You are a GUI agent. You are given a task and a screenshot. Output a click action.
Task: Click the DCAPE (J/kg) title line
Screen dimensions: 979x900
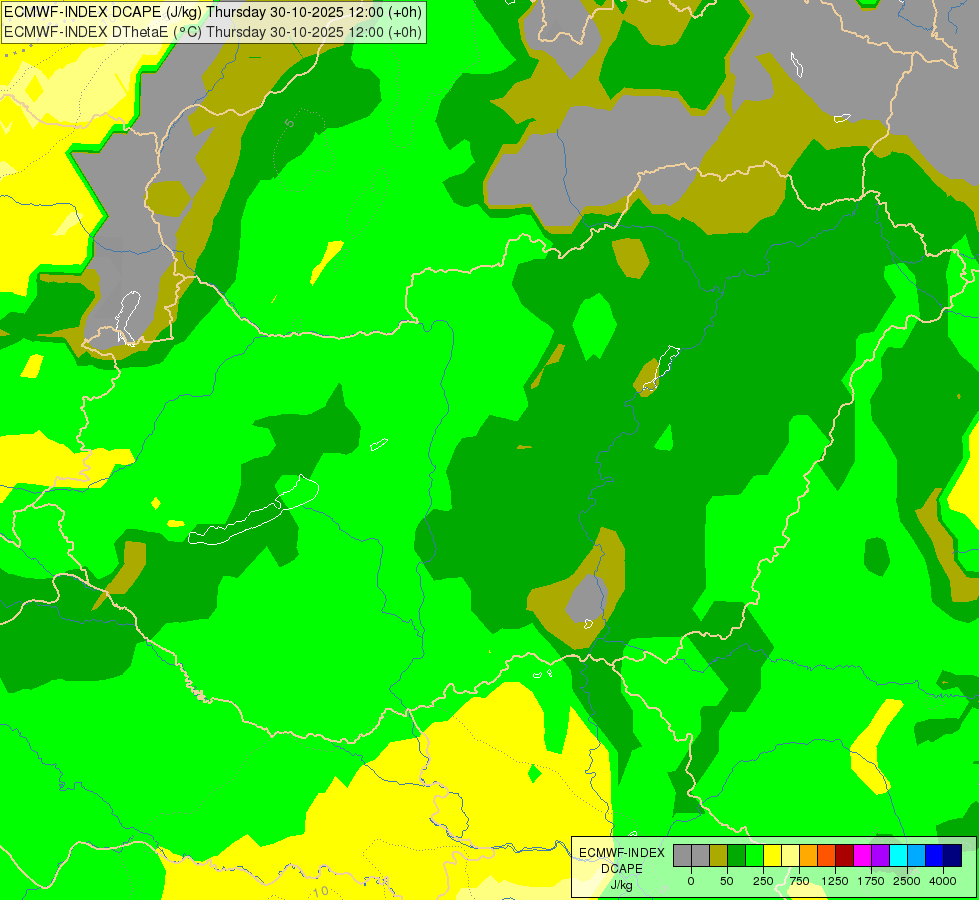click(x=213, y=12)
